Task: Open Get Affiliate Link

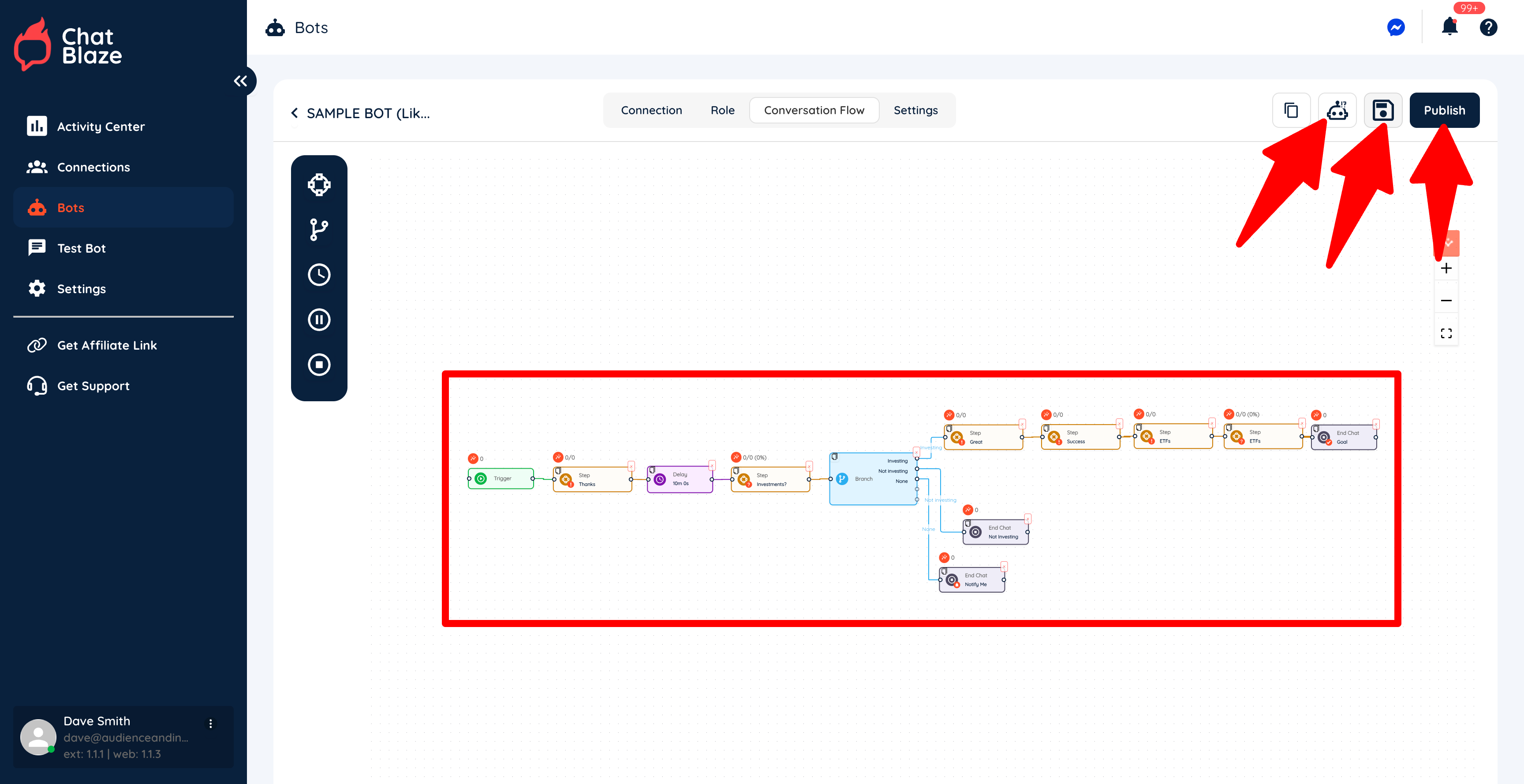Action: pos(106,345)
